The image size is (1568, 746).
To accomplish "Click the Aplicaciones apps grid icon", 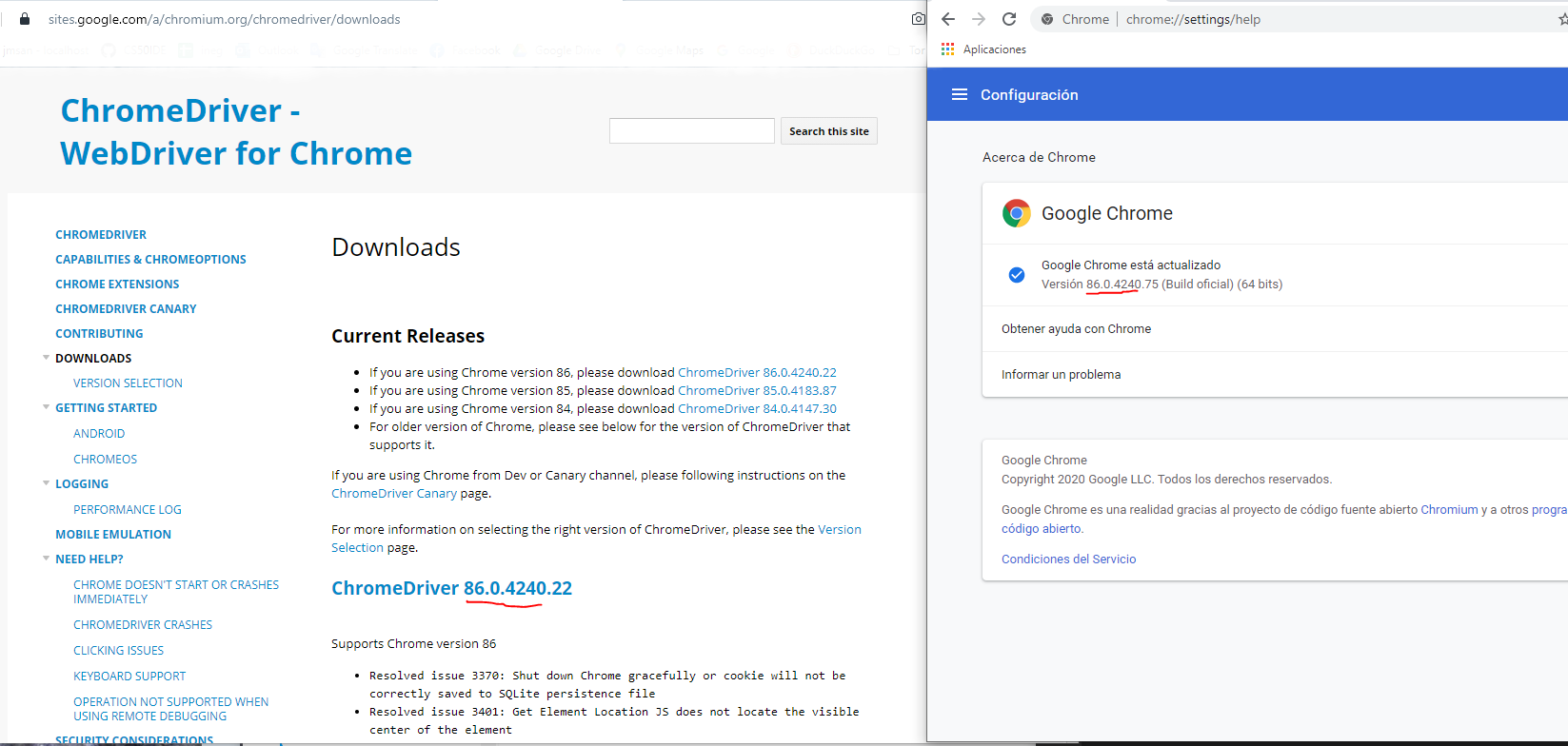I will point(947,49).
